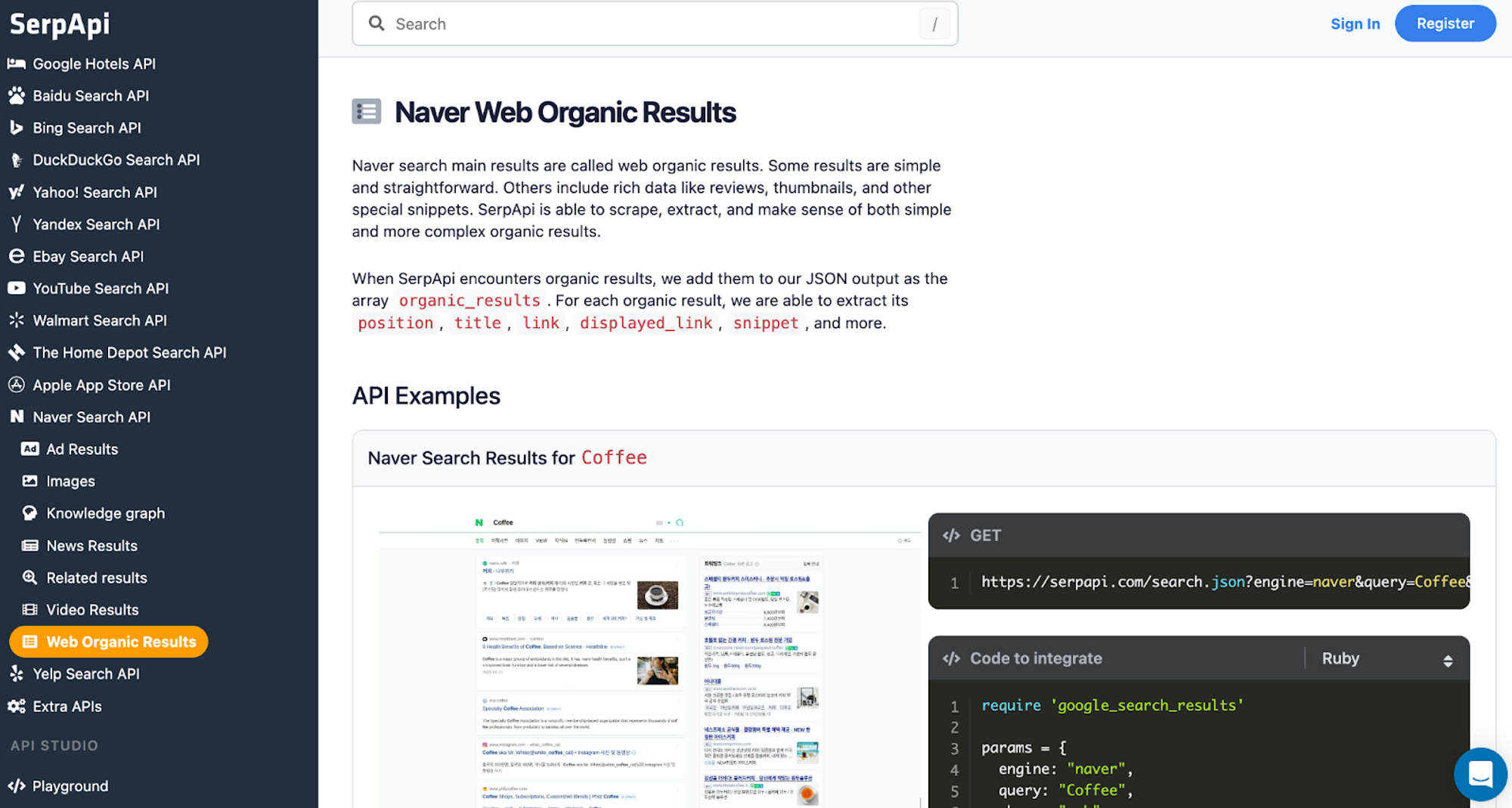Viewport: 1512px width, 808px height.
Task: Go to Walmart Search API
Action: [x=100, y=320]
